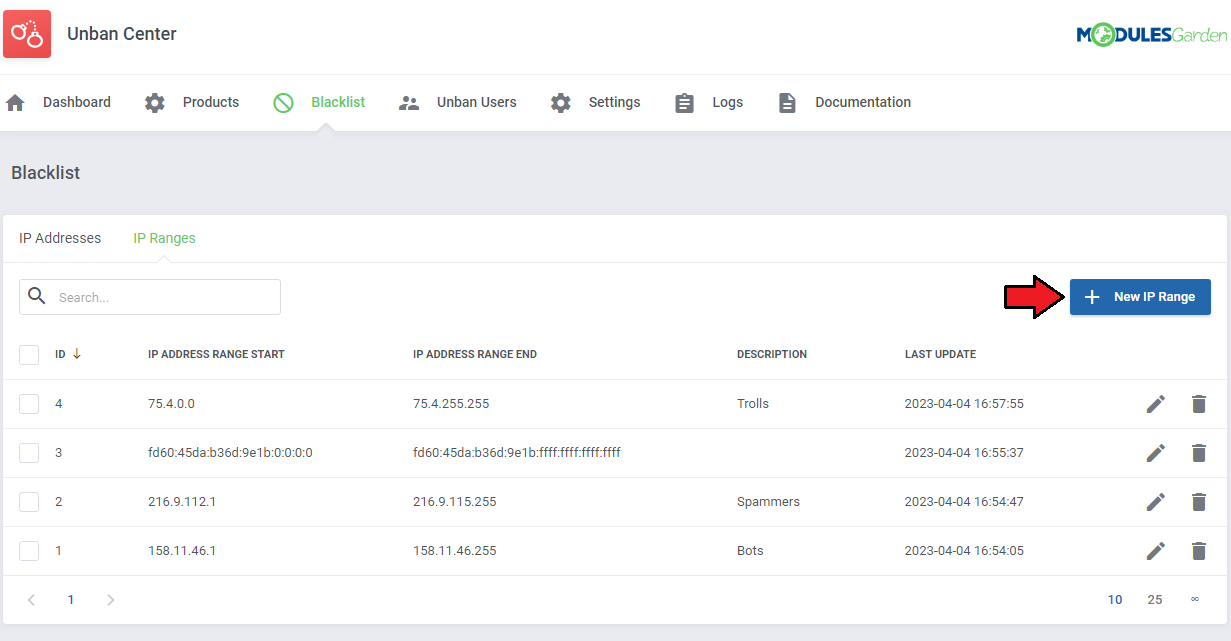Click the timestamp 2023-04-04 16:54:05
Image resolution: width=1231 pixels, height=641 pixels.
(964, 551)
